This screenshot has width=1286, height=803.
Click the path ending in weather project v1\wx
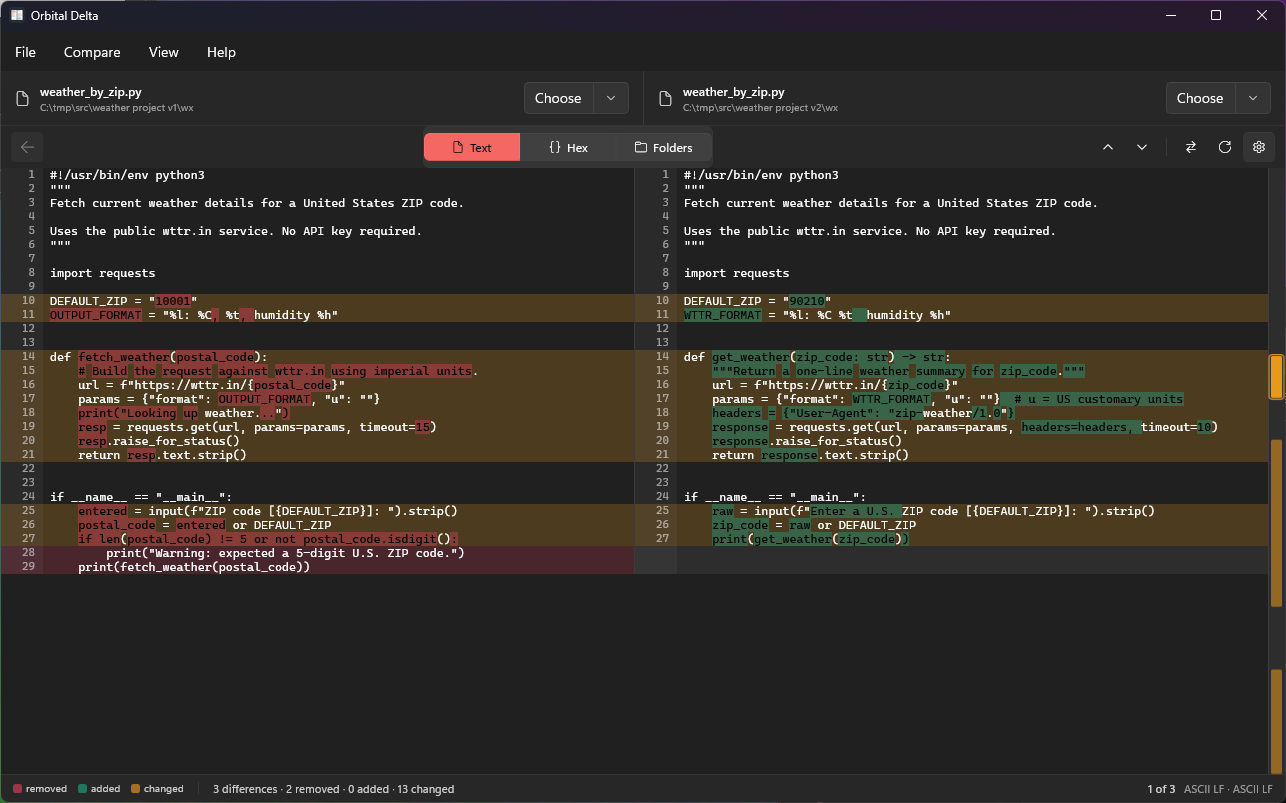pyautogui.click(x=116, y=107)
